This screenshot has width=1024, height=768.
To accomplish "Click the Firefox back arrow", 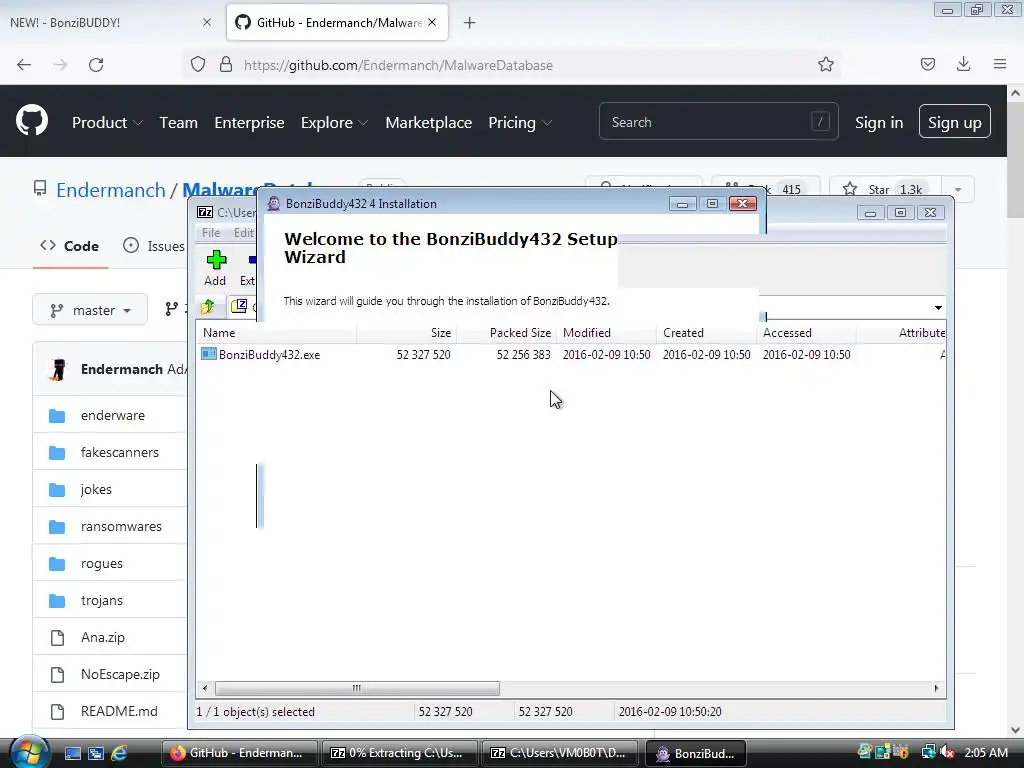I will [x=24, y=65].
